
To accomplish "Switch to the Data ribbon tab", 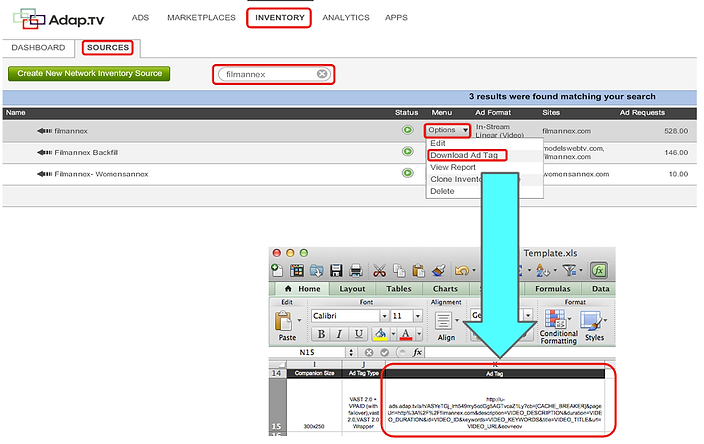I will click(600, 289).
